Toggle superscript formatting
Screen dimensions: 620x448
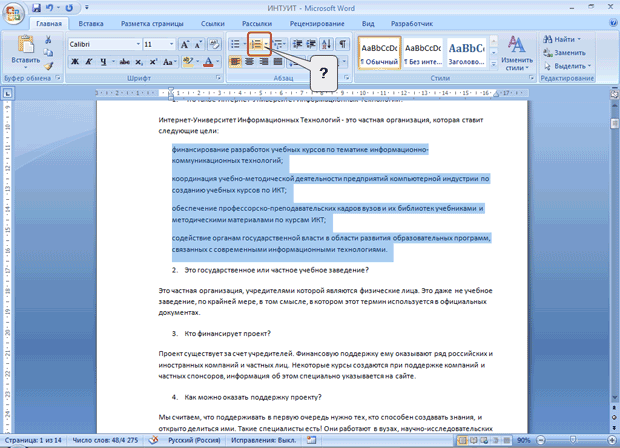click(x=153, y=62)
